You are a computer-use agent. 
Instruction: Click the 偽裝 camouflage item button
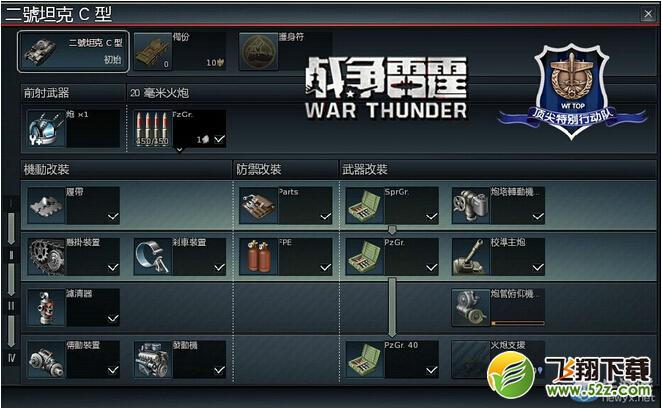179,51
